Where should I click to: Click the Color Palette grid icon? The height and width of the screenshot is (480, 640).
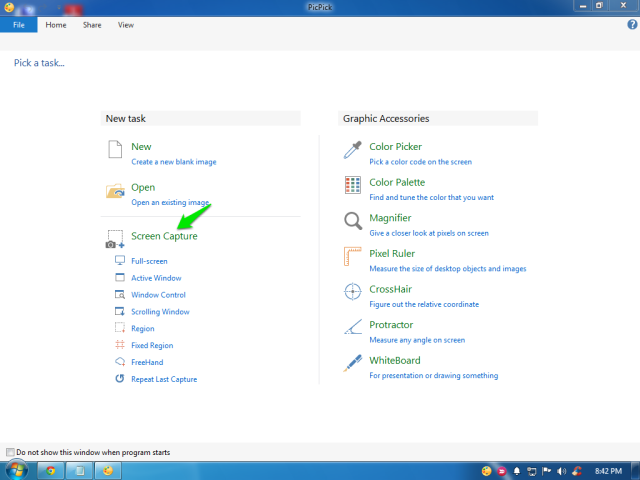click(353, 185)
